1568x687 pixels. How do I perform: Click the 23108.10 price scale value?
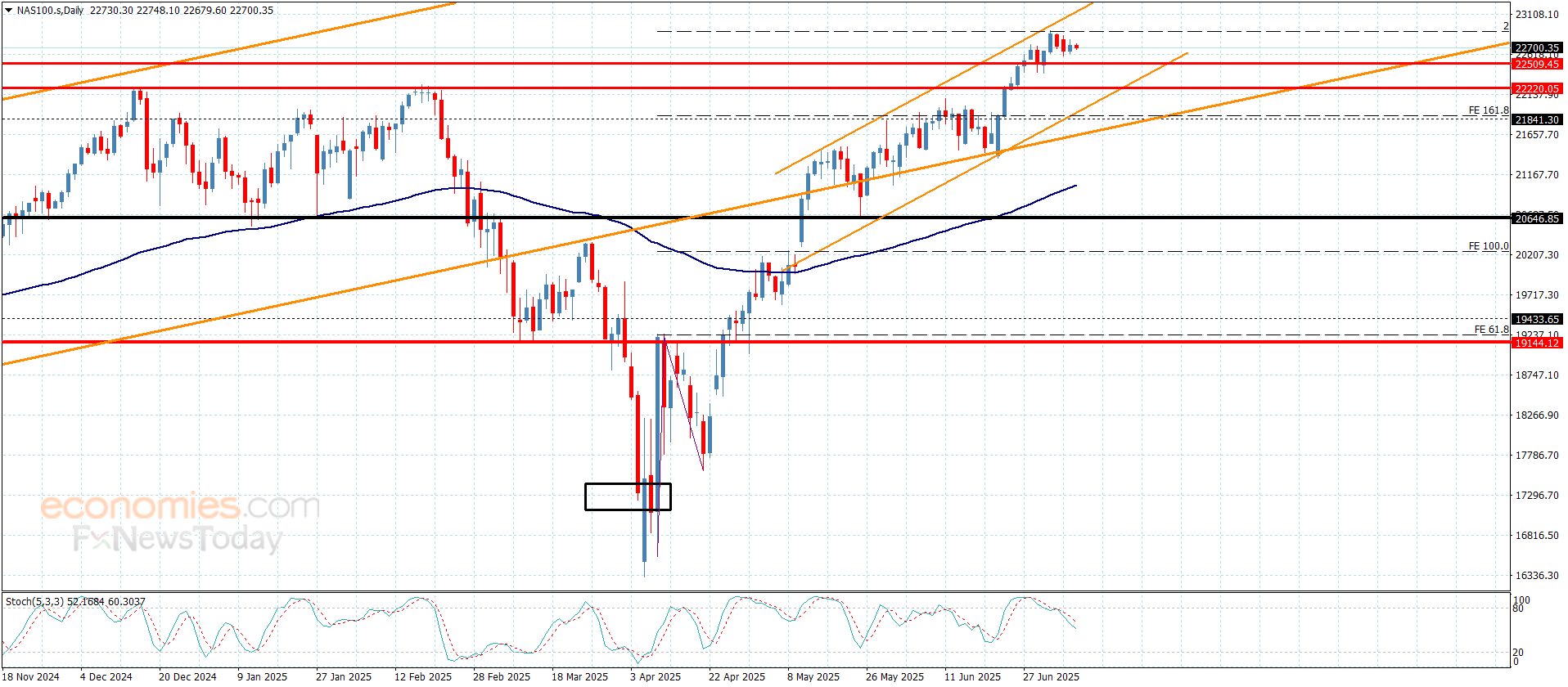click(x=1537, y=14)
